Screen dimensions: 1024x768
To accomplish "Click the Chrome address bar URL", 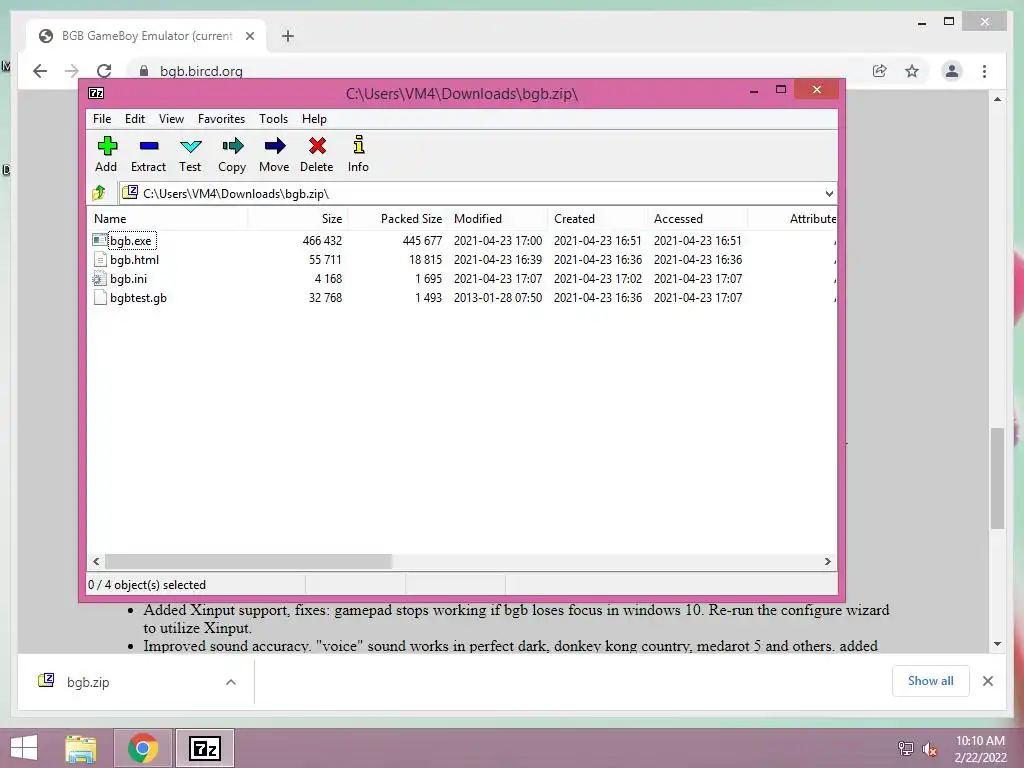I will tap(201, 71).
